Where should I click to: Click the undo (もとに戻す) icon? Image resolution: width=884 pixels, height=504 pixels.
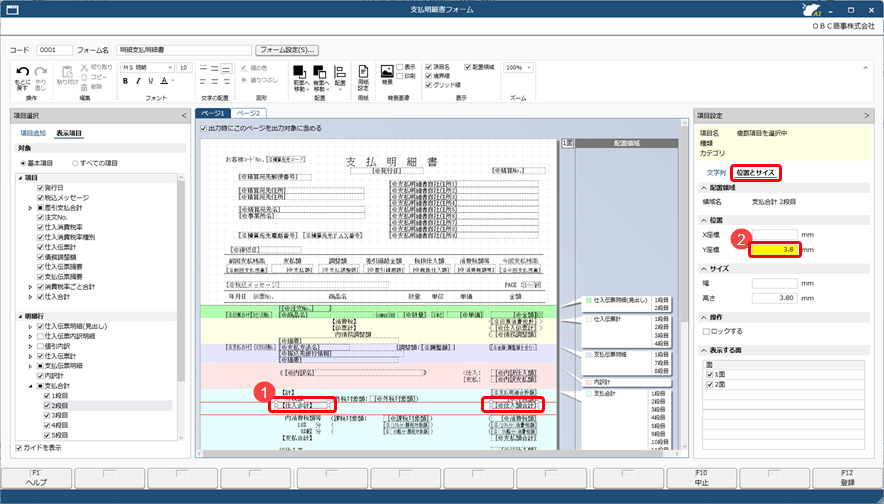(23, 72)
